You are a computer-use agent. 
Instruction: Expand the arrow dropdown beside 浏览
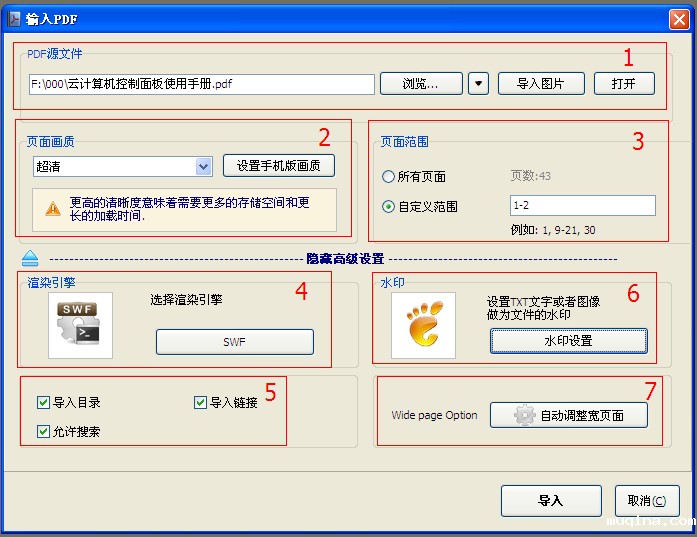pyautogui.click(x=478, y=84)
